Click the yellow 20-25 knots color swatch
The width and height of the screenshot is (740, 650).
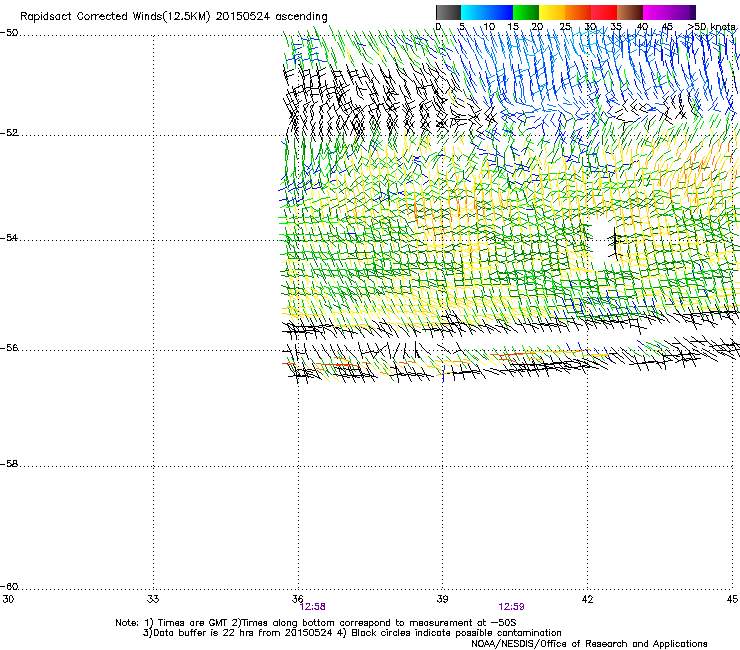click(552, 12)
